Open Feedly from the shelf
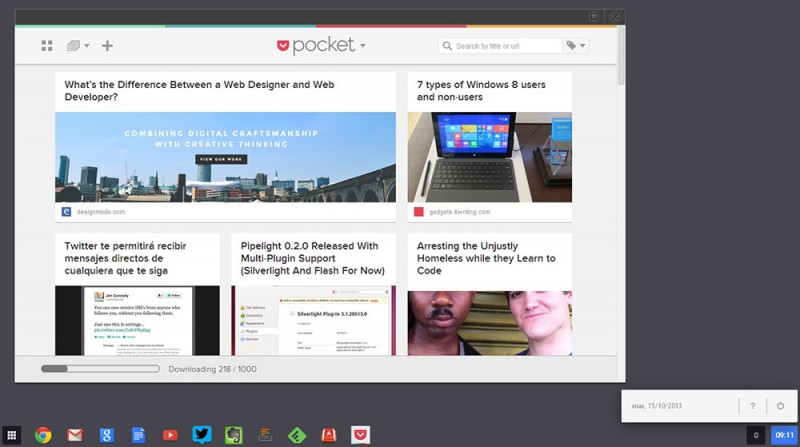800x447 pixels. click(297, 435)
